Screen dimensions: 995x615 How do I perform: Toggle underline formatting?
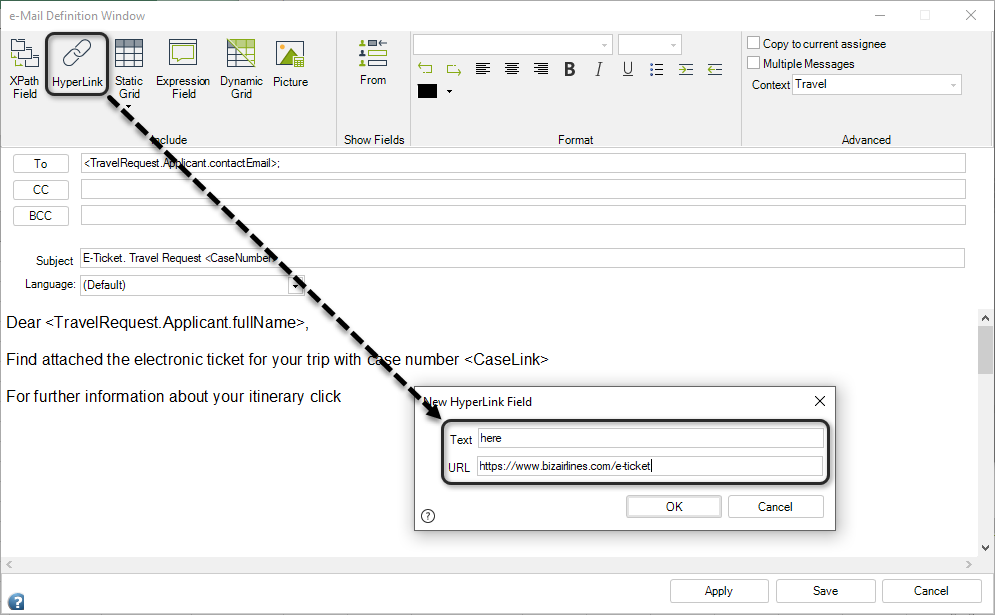point(628,69)
